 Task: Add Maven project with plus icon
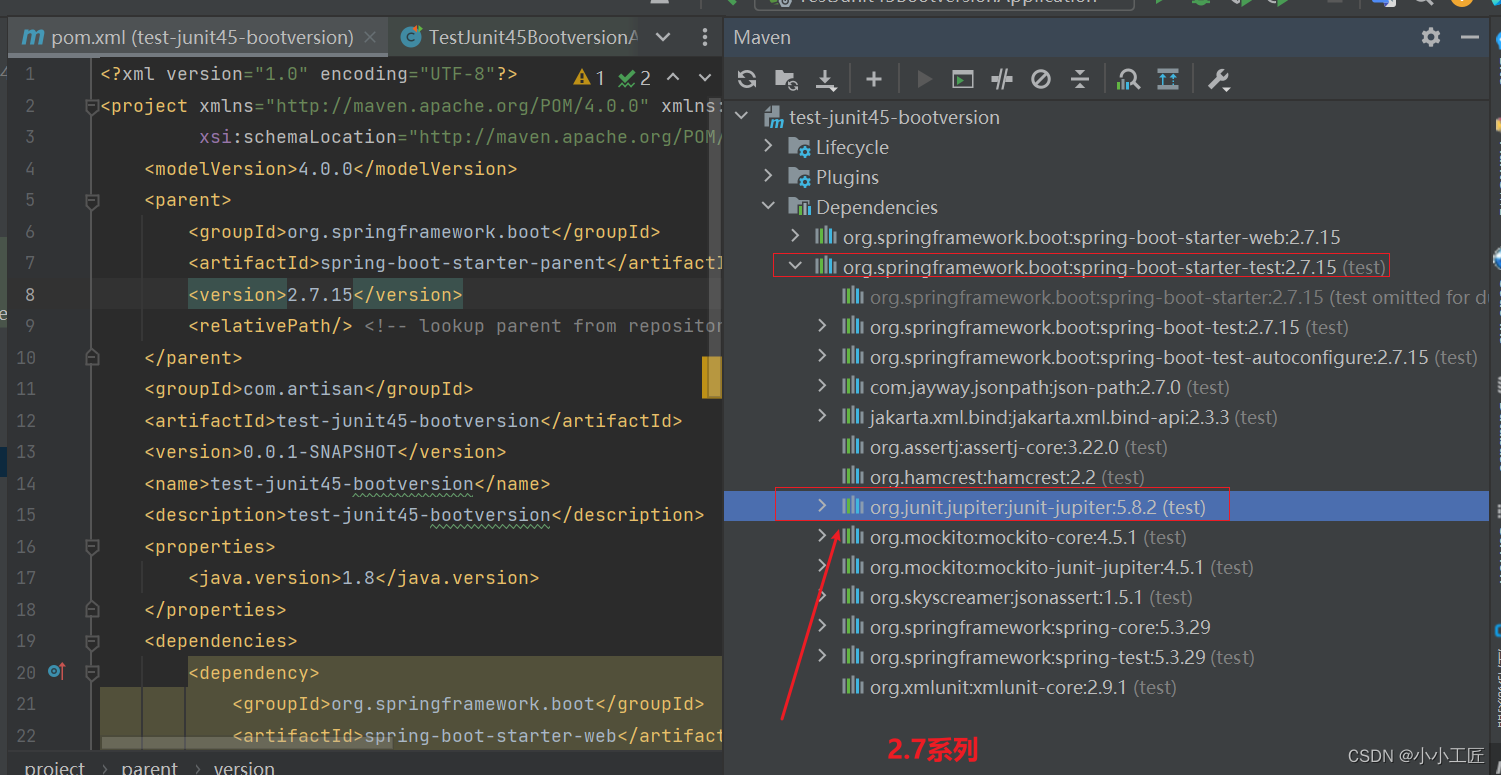pos(874,79)
